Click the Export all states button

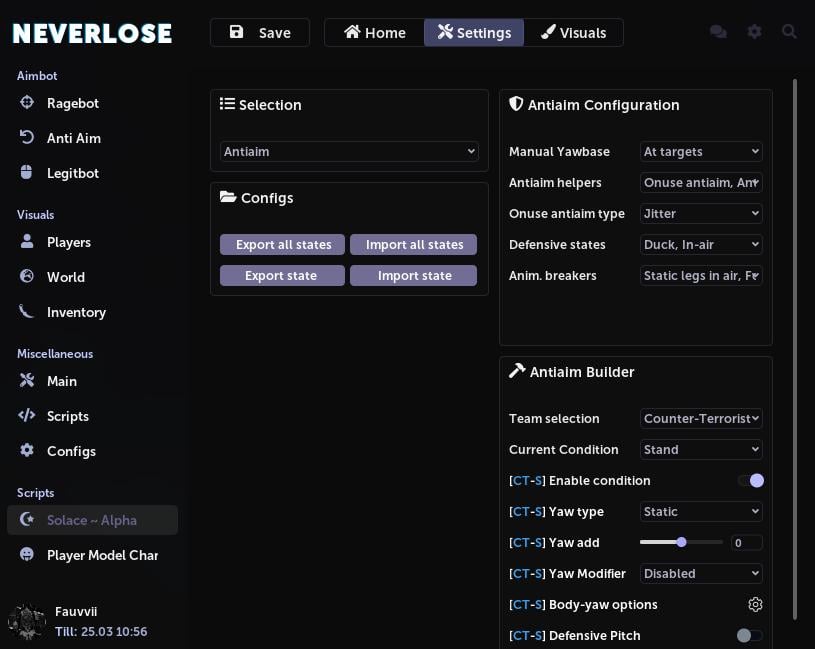(x=282, y=244)
